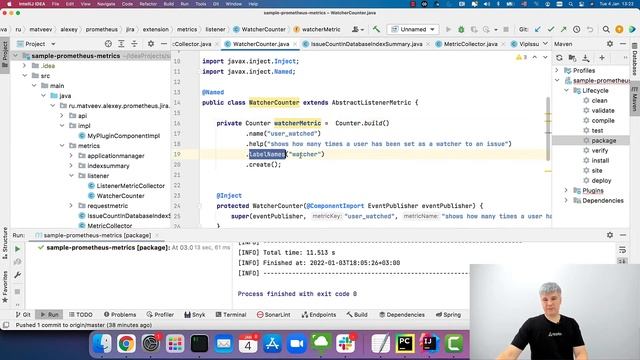Open the Snyk tool window tab

pos(195,315)
